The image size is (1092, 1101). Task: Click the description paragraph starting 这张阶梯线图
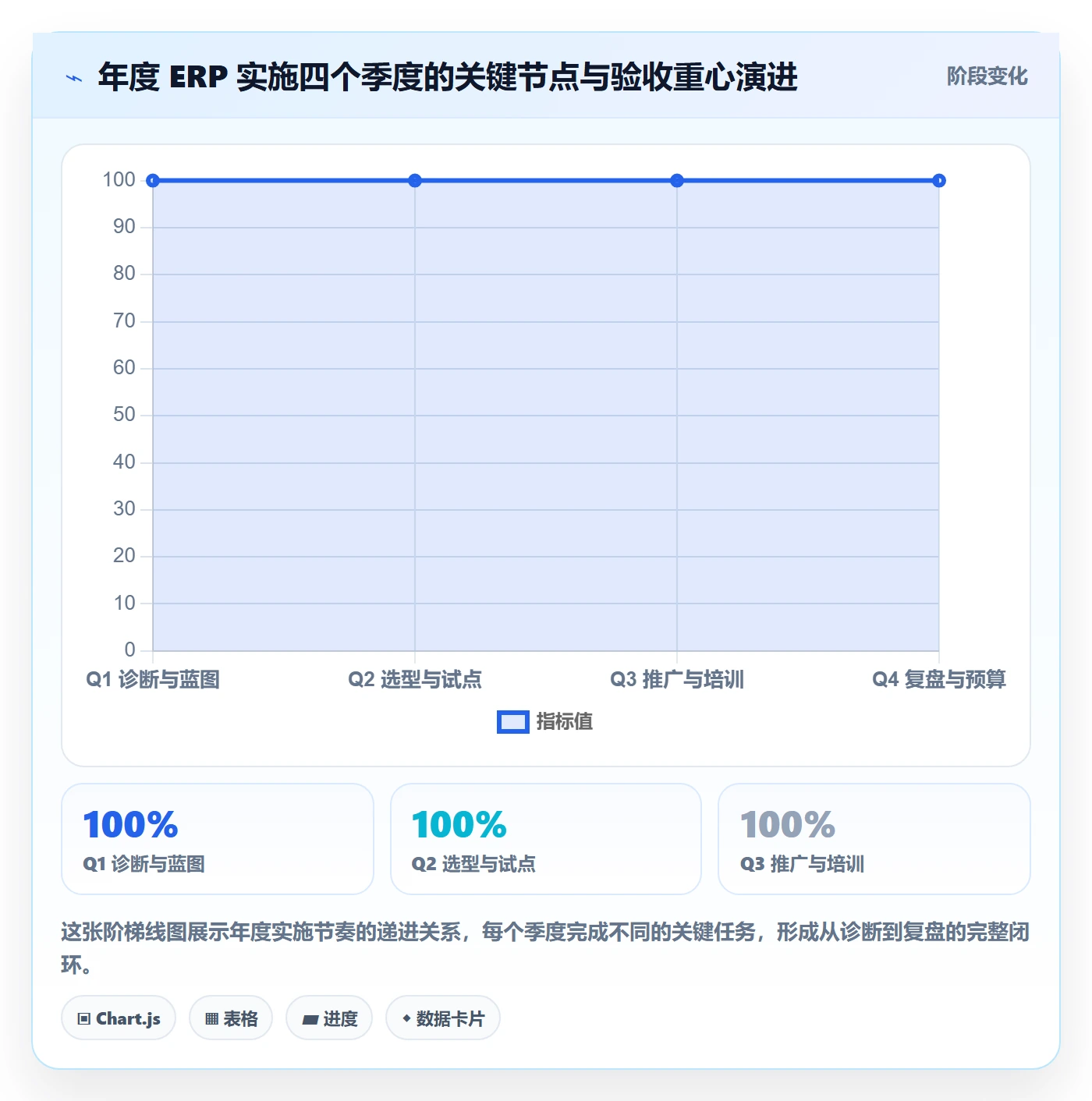click(x=545, y=948)
